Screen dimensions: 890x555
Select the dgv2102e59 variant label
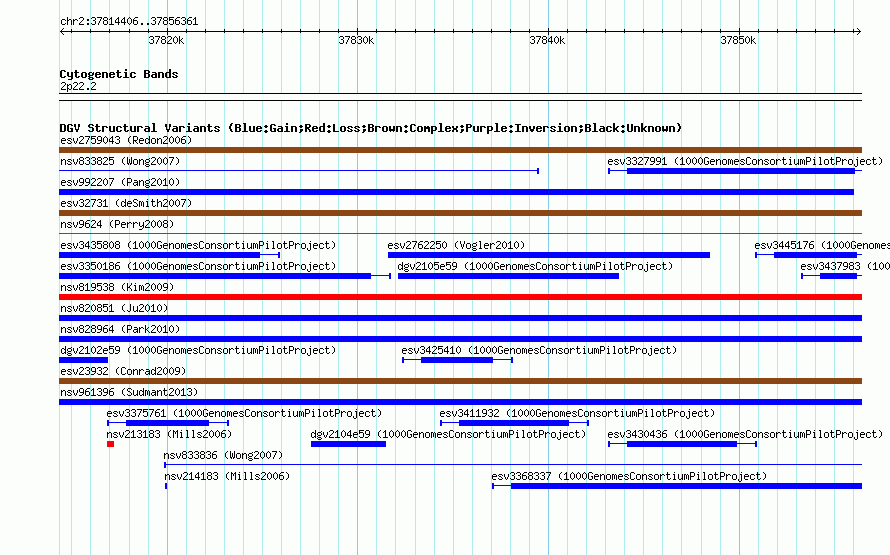(198, 350)
